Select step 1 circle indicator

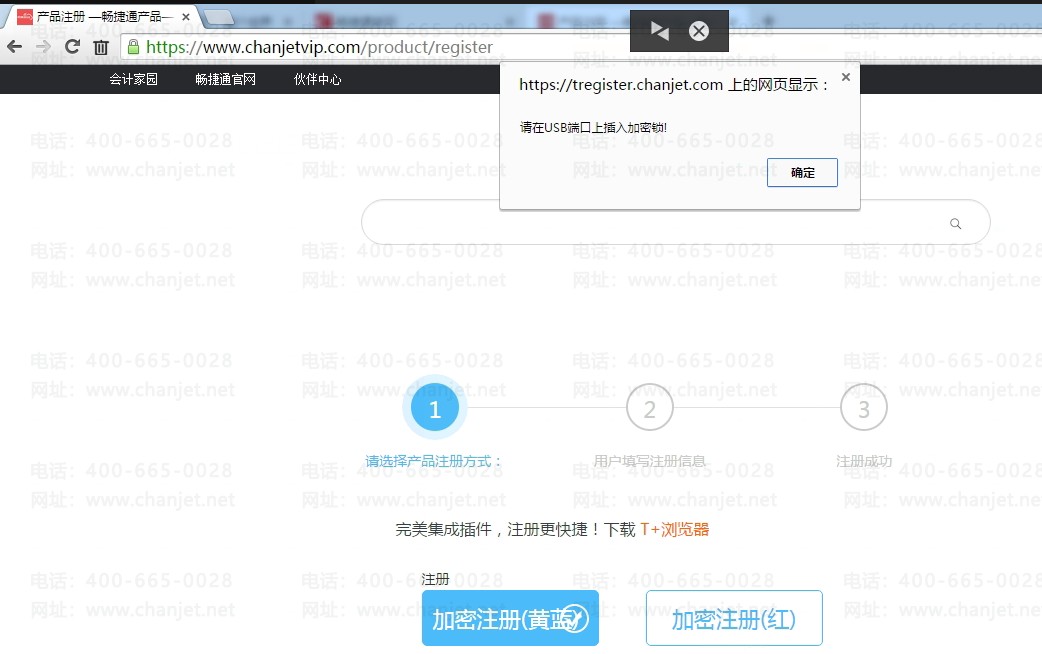pos(435,408)
